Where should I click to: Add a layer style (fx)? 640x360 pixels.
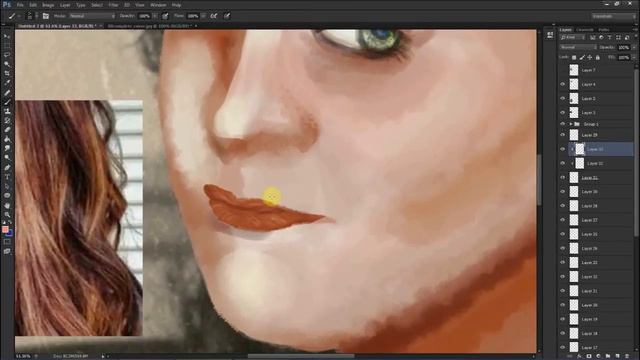(x=579, y=356)
